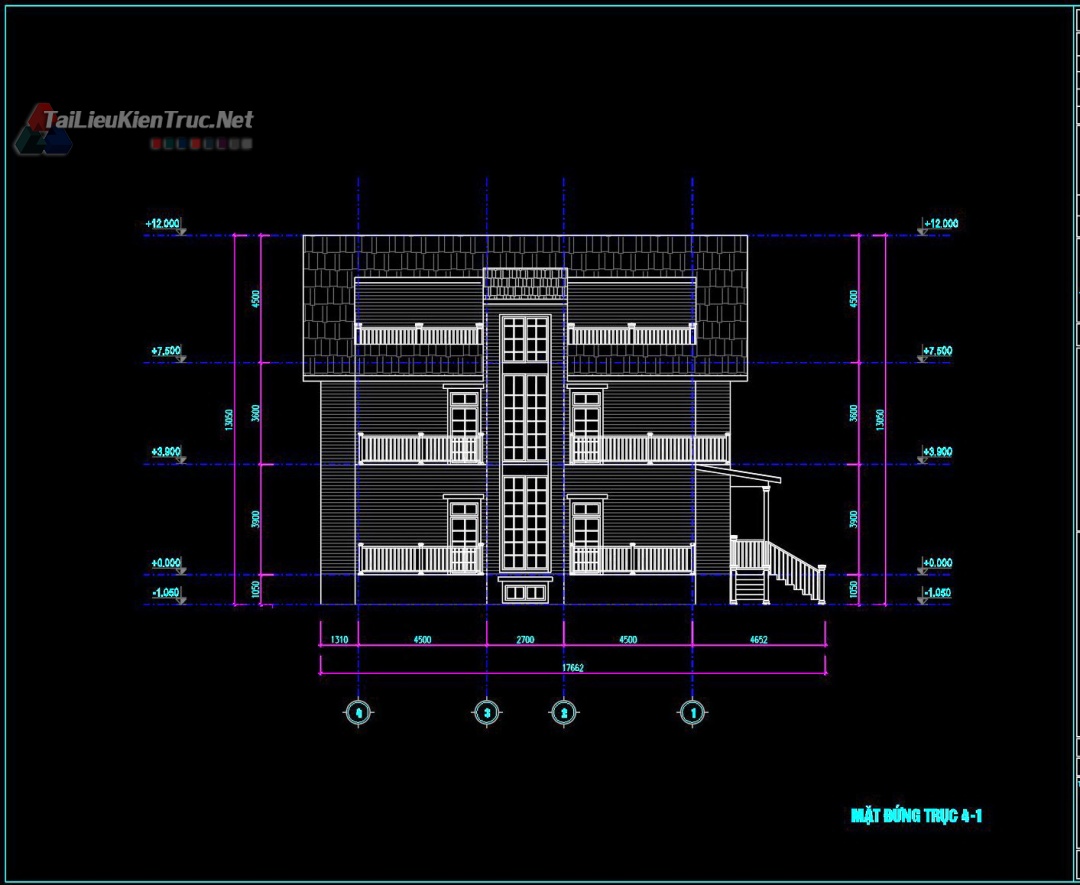1080x885 pixels.
Task: Select the left +3.900 elevation marker
Action: tap(166, 452)
